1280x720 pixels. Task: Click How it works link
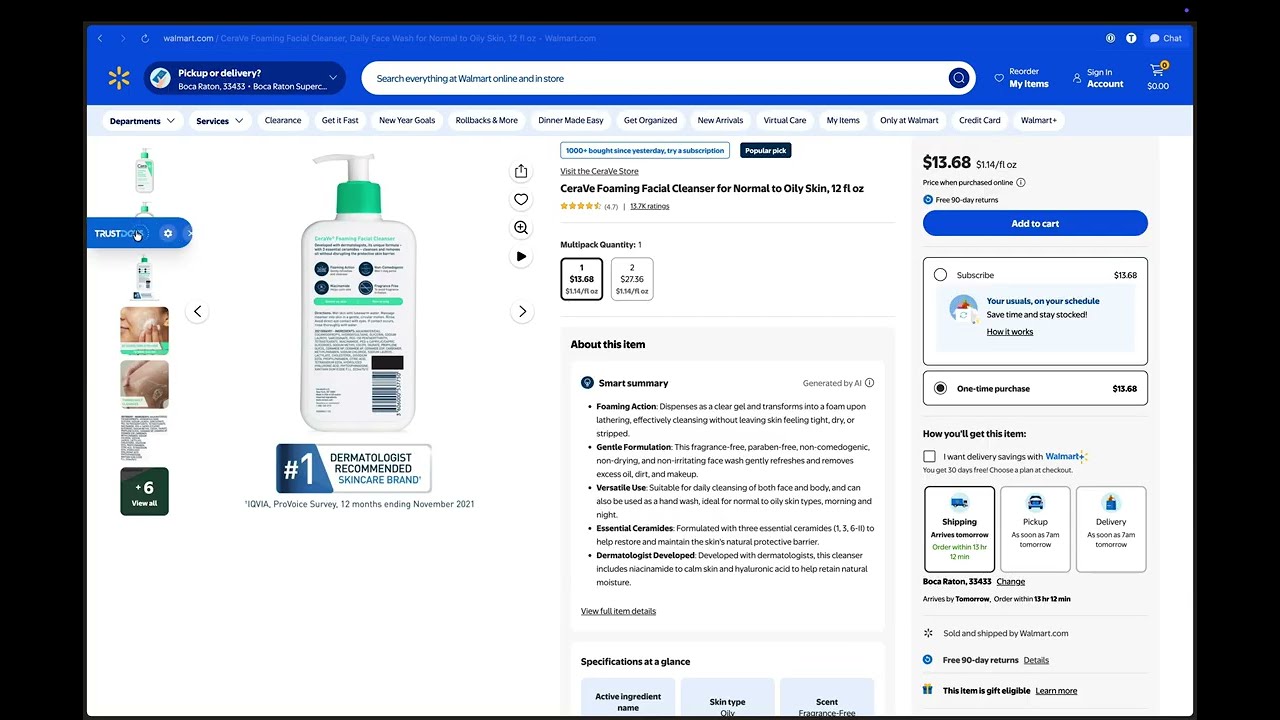(x=1010, y=332)
